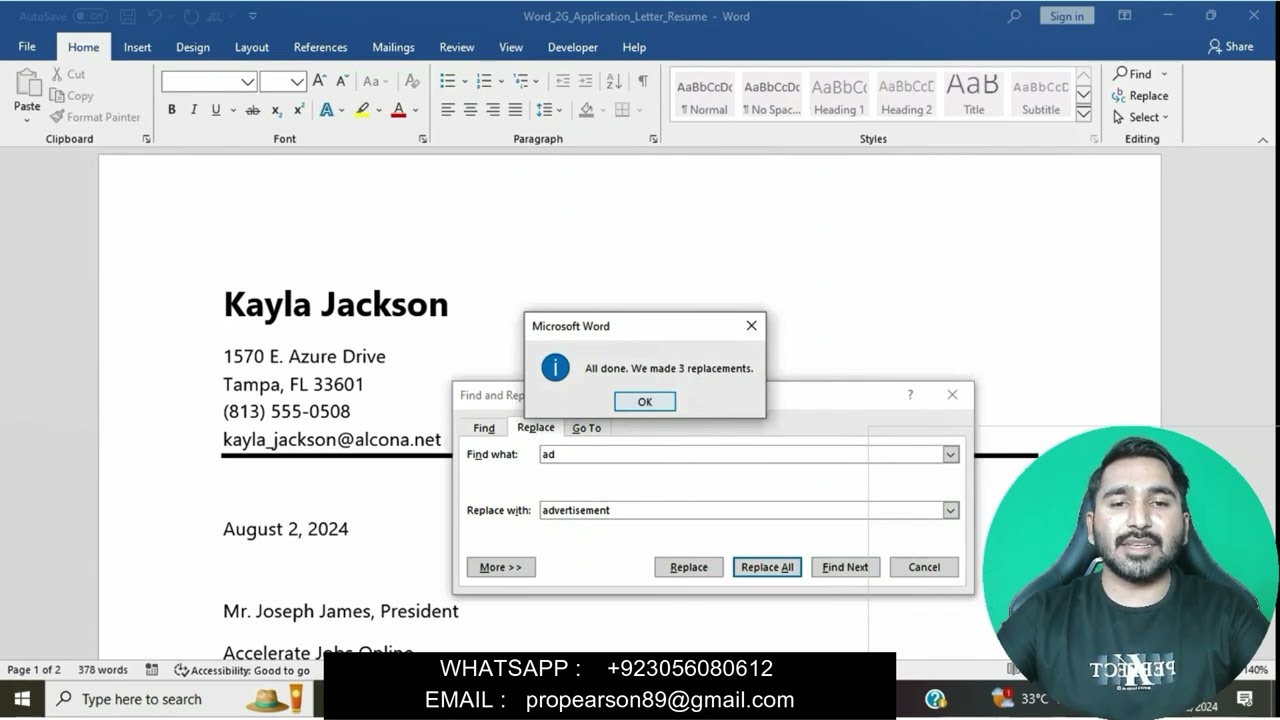
Task: Cut the selection to clipboard
Action: [68, 74]
